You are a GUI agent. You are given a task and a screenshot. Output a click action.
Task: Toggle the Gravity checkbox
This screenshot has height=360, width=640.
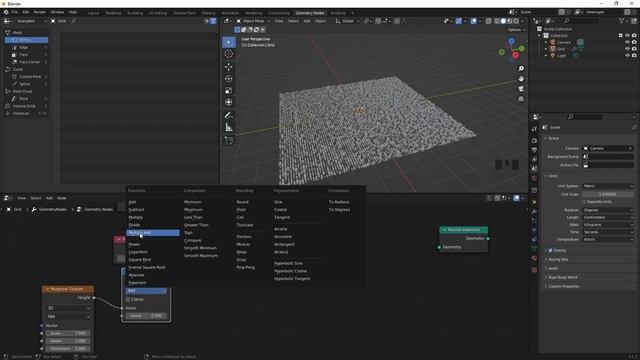tap(550, 250)
